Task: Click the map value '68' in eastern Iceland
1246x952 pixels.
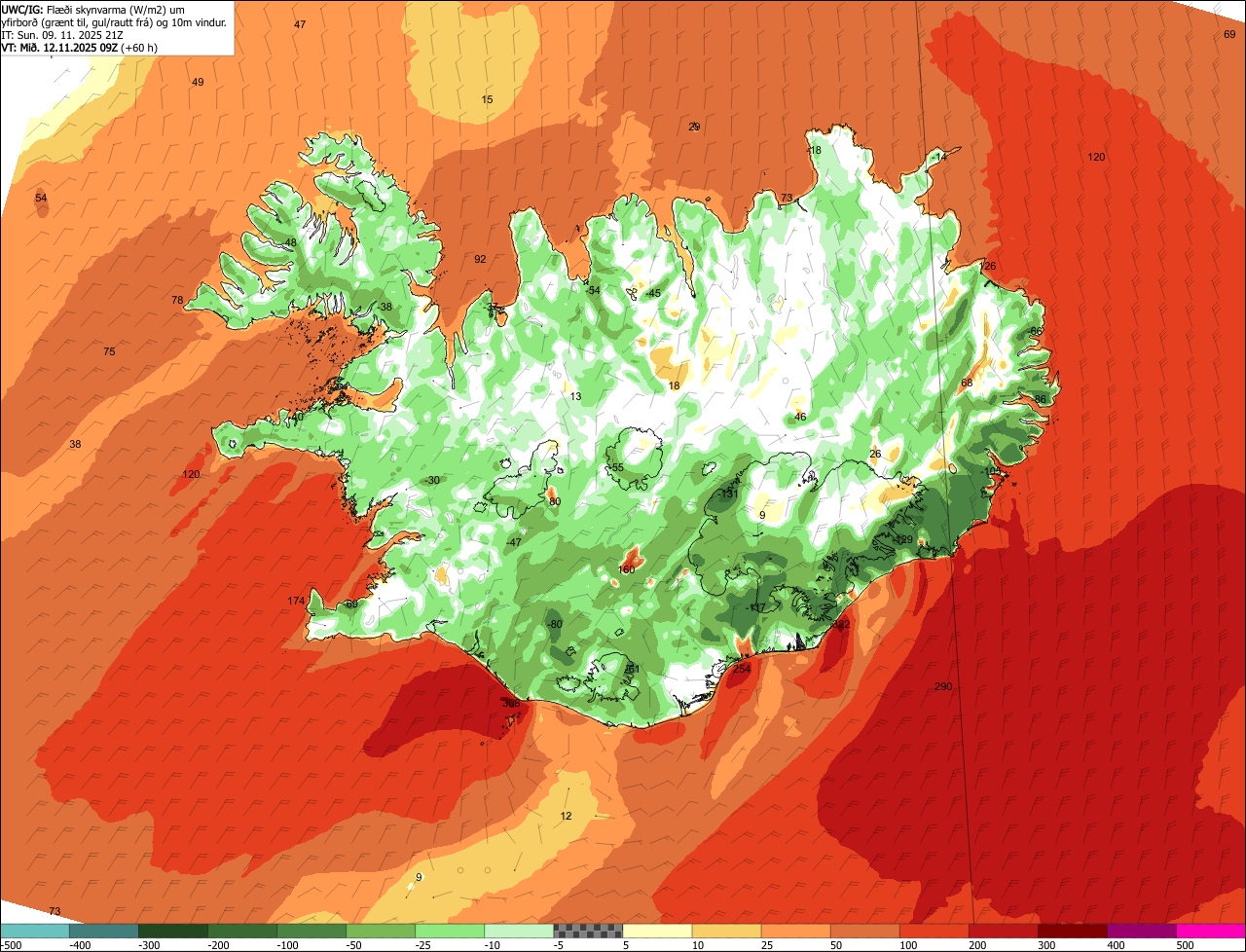Action: pos(967,383)
